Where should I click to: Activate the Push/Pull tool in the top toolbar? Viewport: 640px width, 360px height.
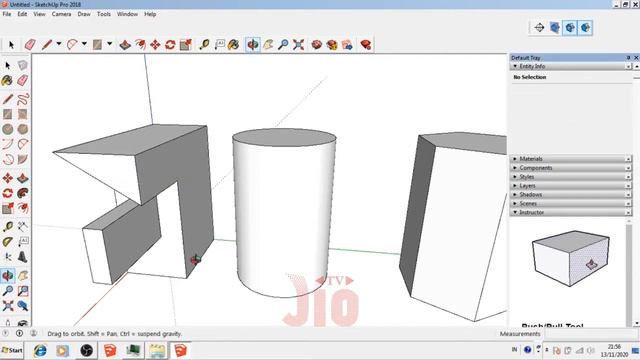[x=125, y=44]
